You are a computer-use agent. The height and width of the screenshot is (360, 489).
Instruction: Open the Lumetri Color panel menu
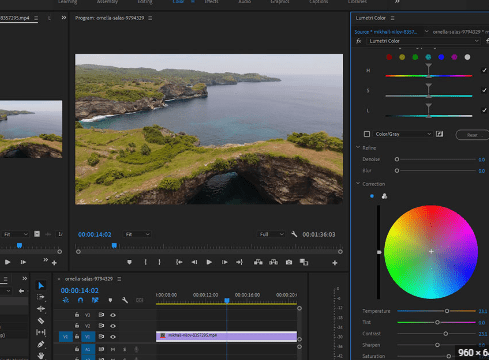pos(392,18)
